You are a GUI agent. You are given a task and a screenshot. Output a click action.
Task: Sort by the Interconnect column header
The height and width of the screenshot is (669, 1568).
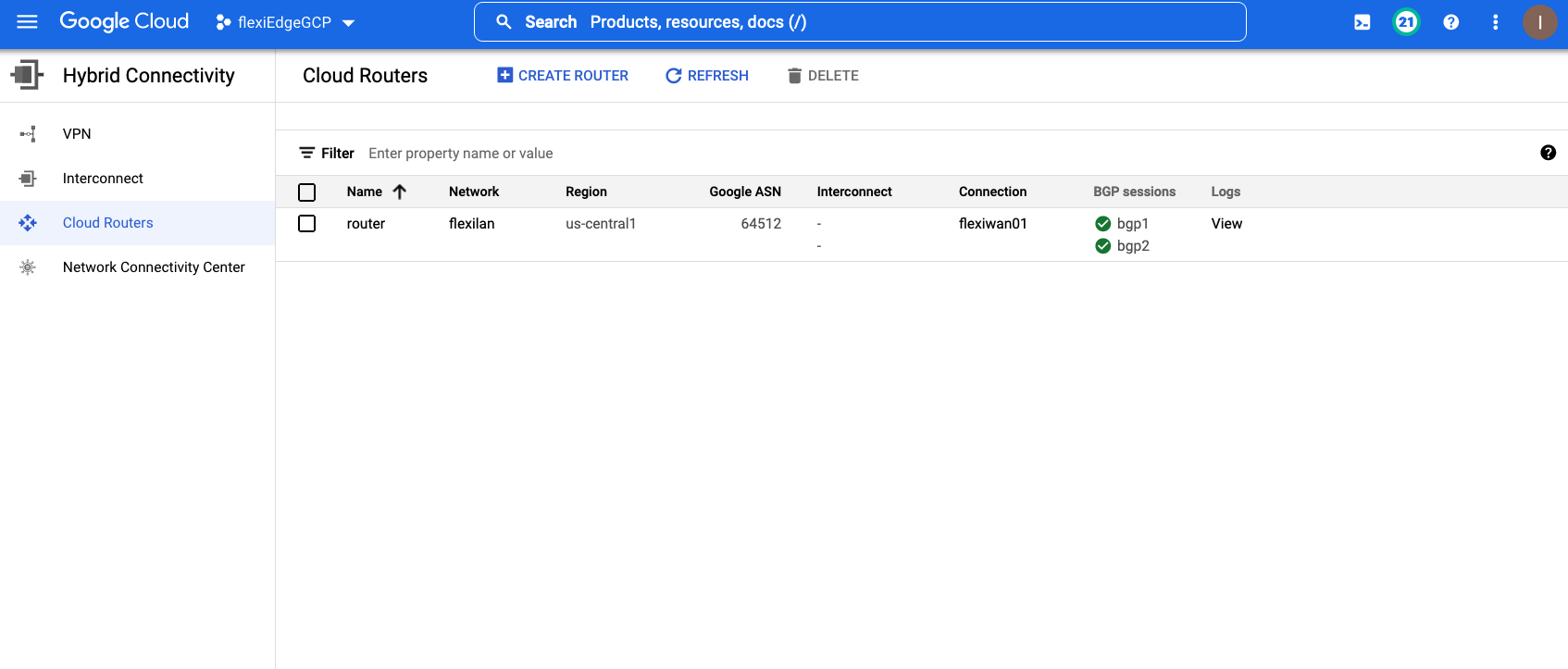pos(854,192)
